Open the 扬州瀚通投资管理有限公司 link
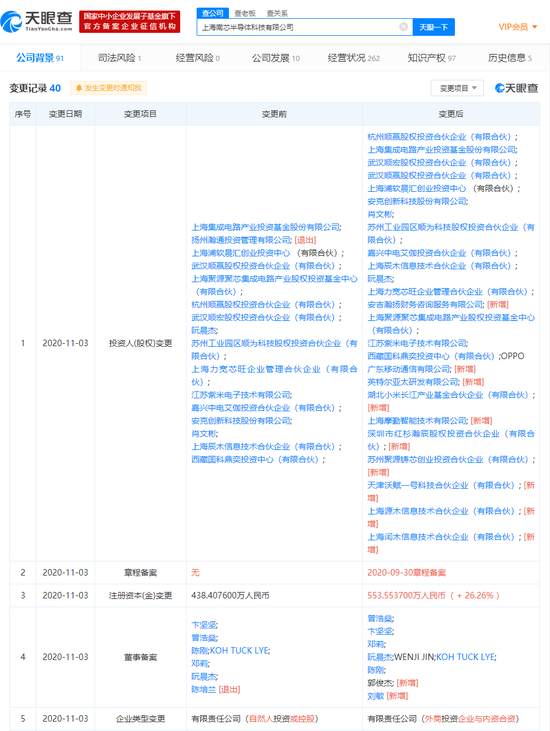Image resolution: width=550 pixels, height=731 pixels. tap(241, 240)
